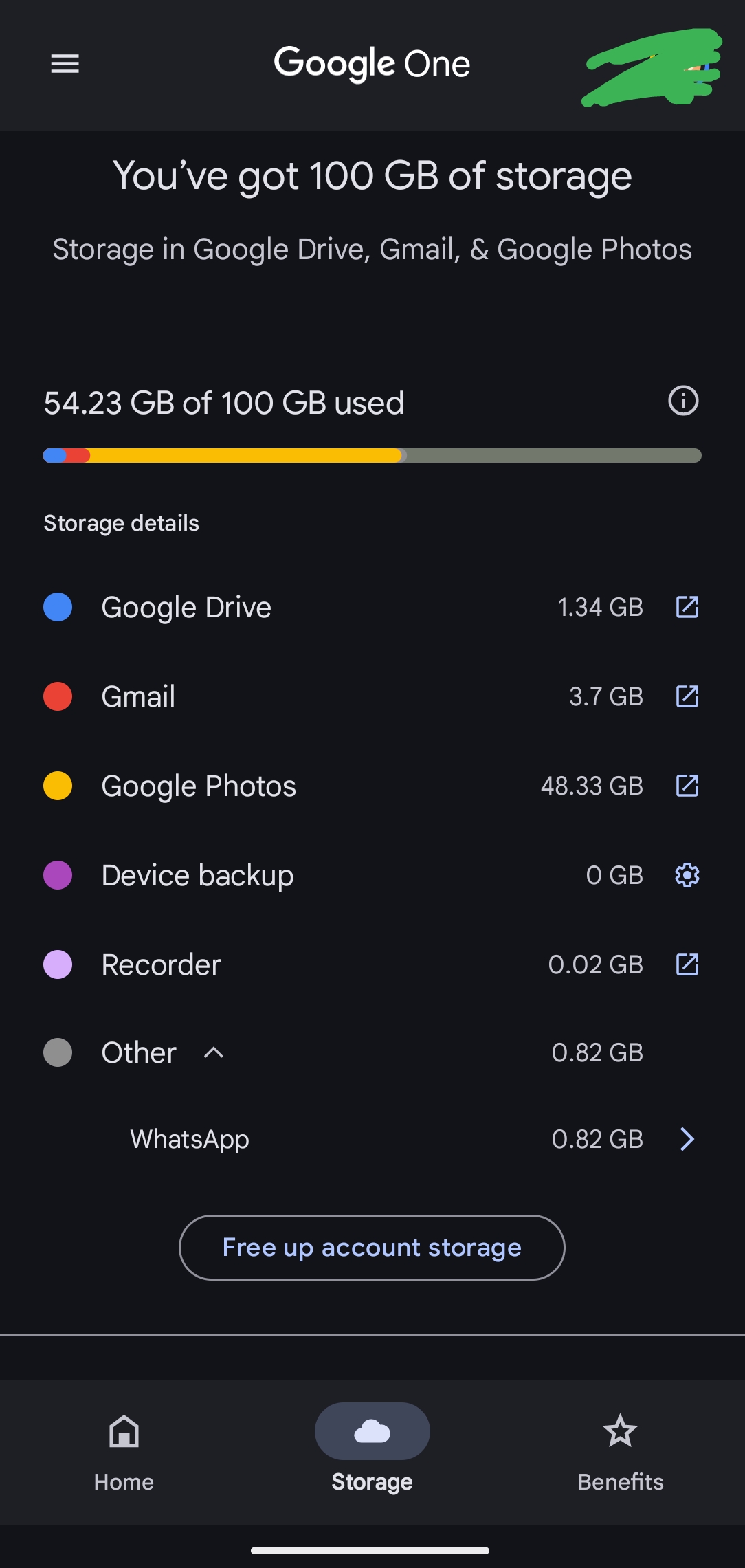Tap the storage info icon
The image size is (745, 1568).
[x=683, y=401]
